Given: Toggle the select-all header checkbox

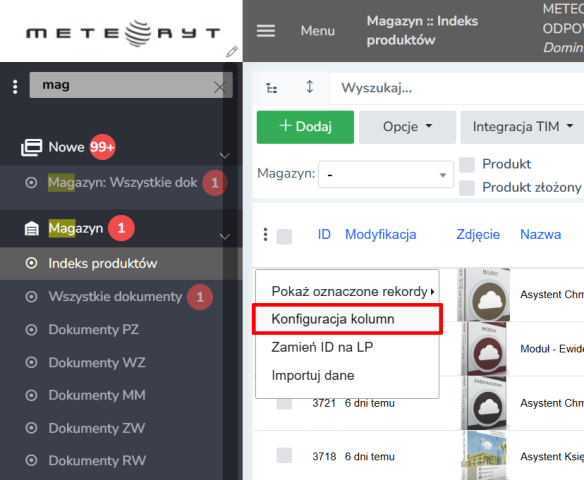Looking at the screenshot, I should pos(284,236).
